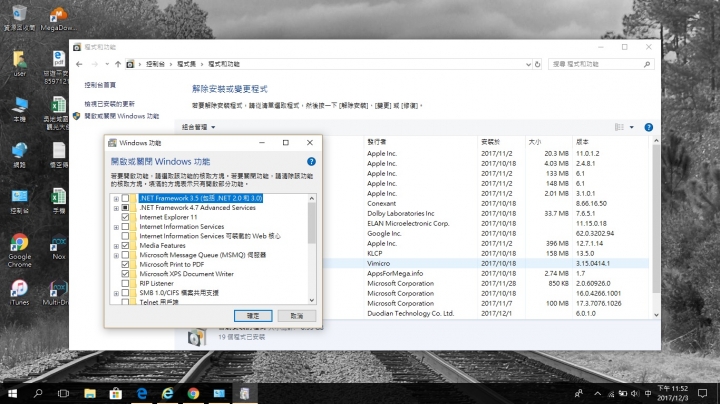
Task: Sort by the Version column header
Action: point(611,142)
